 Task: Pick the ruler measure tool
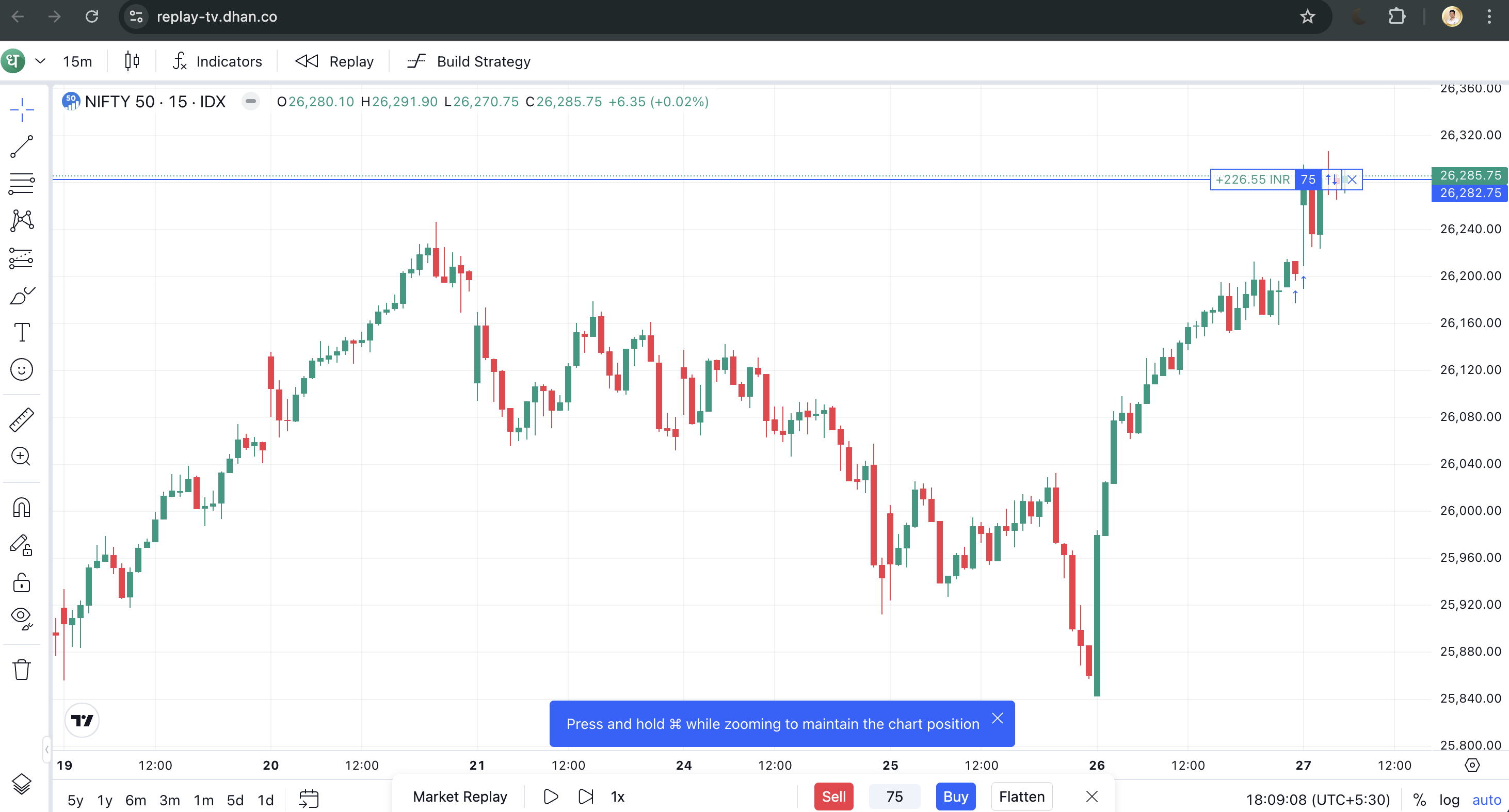(22, 420)
